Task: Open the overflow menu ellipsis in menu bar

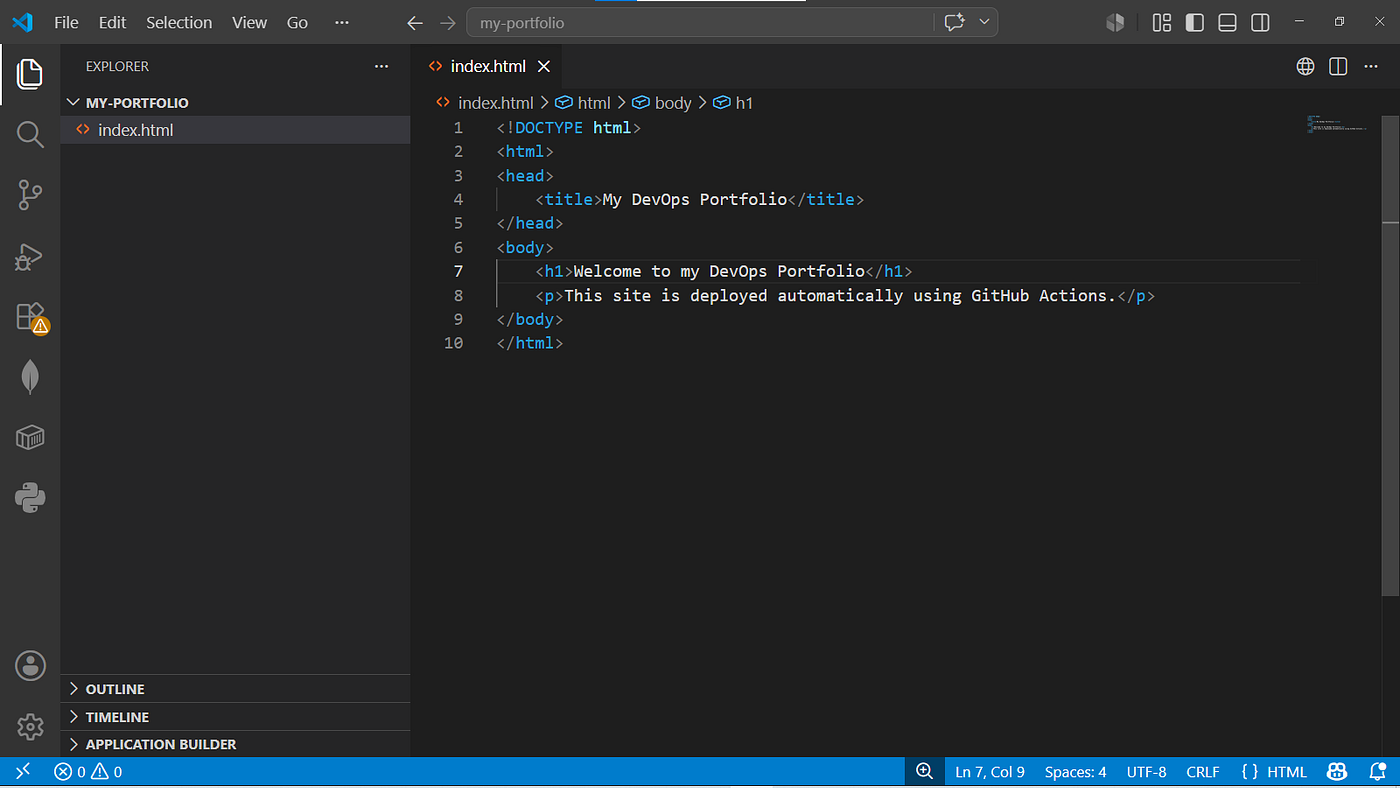Action: point(342,22)
